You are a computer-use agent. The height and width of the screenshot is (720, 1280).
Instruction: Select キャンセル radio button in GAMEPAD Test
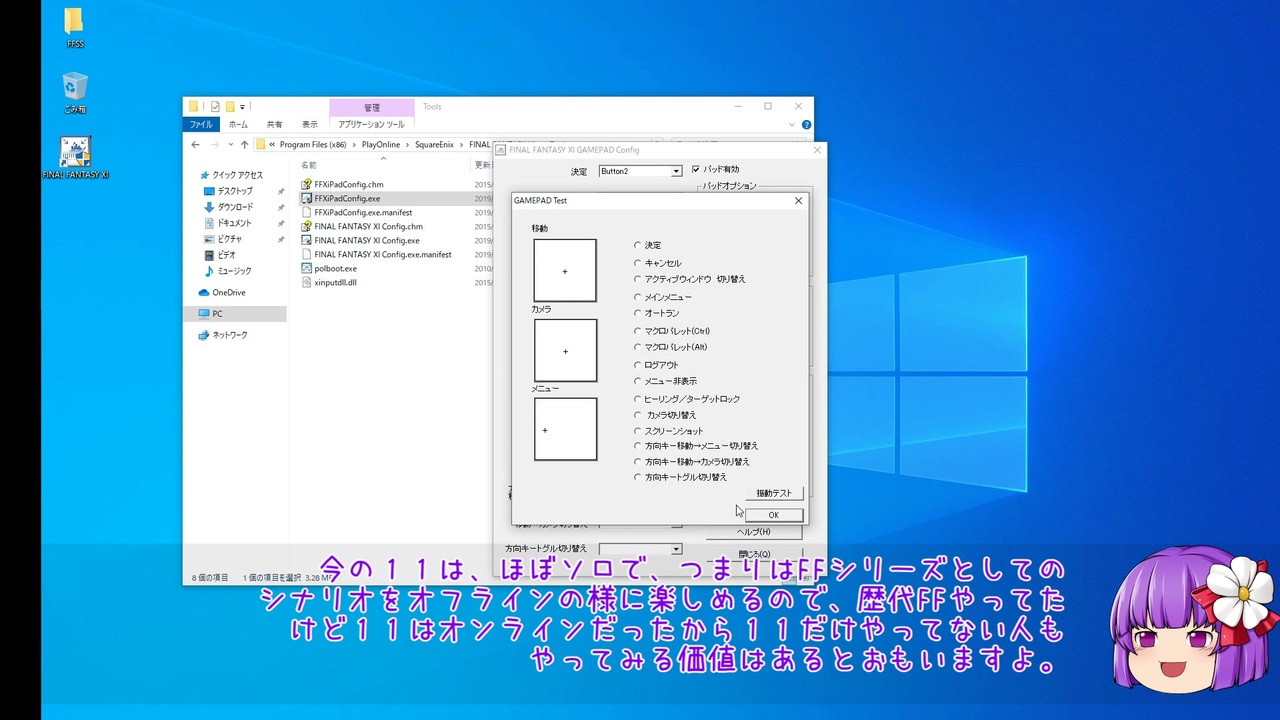[638, 263]
